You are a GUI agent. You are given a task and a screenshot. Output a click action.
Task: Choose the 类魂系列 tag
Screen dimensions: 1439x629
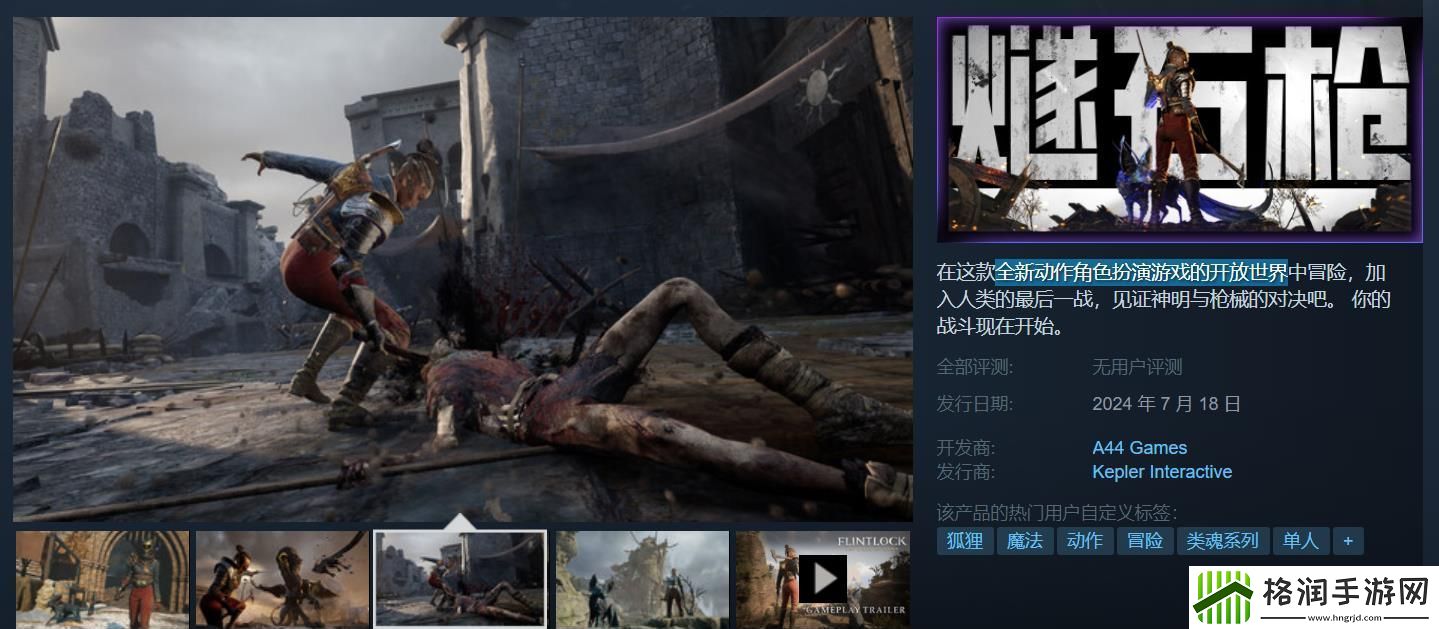1222,541
